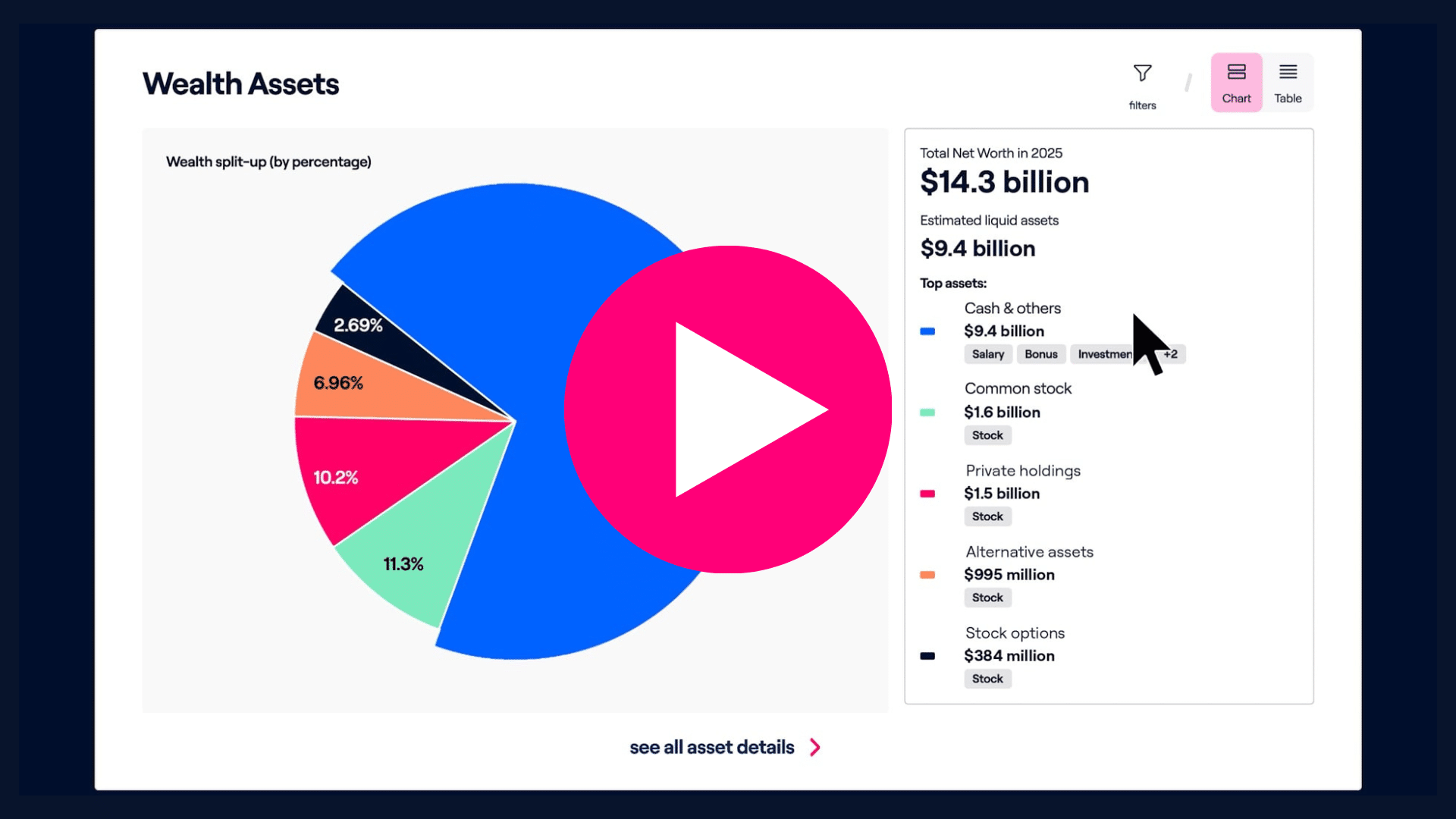Select the orange Alternative assets legend swatch
The image size is (1456, 819).
[927, 575]
